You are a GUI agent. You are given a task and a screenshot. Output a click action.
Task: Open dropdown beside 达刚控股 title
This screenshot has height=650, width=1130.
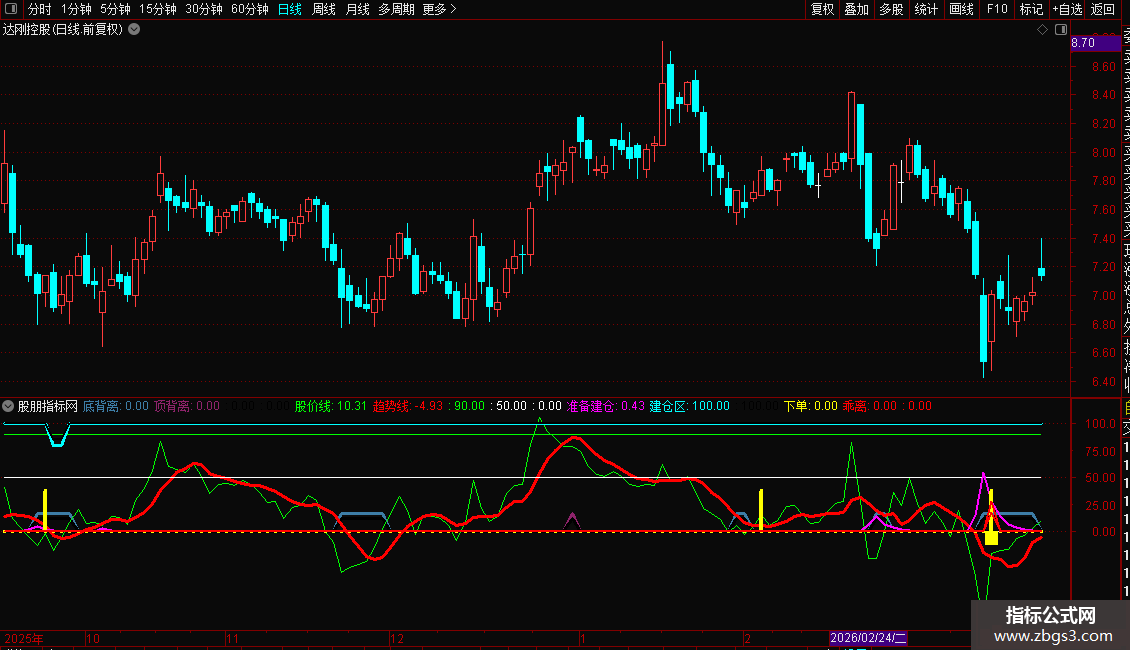[x=134, y=30]
